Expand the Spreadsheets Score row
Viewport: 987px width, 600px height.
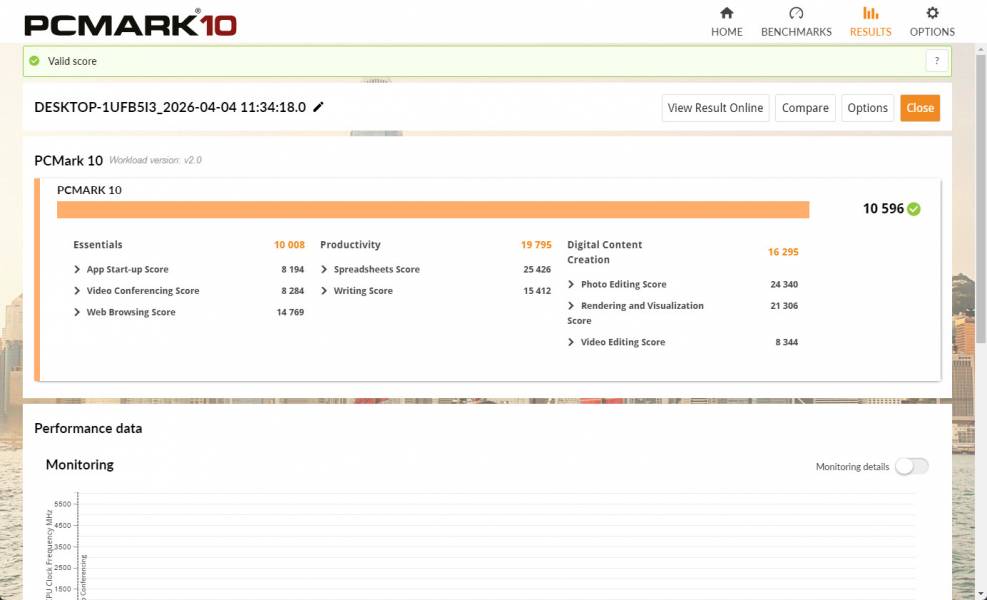pos(324,270)
